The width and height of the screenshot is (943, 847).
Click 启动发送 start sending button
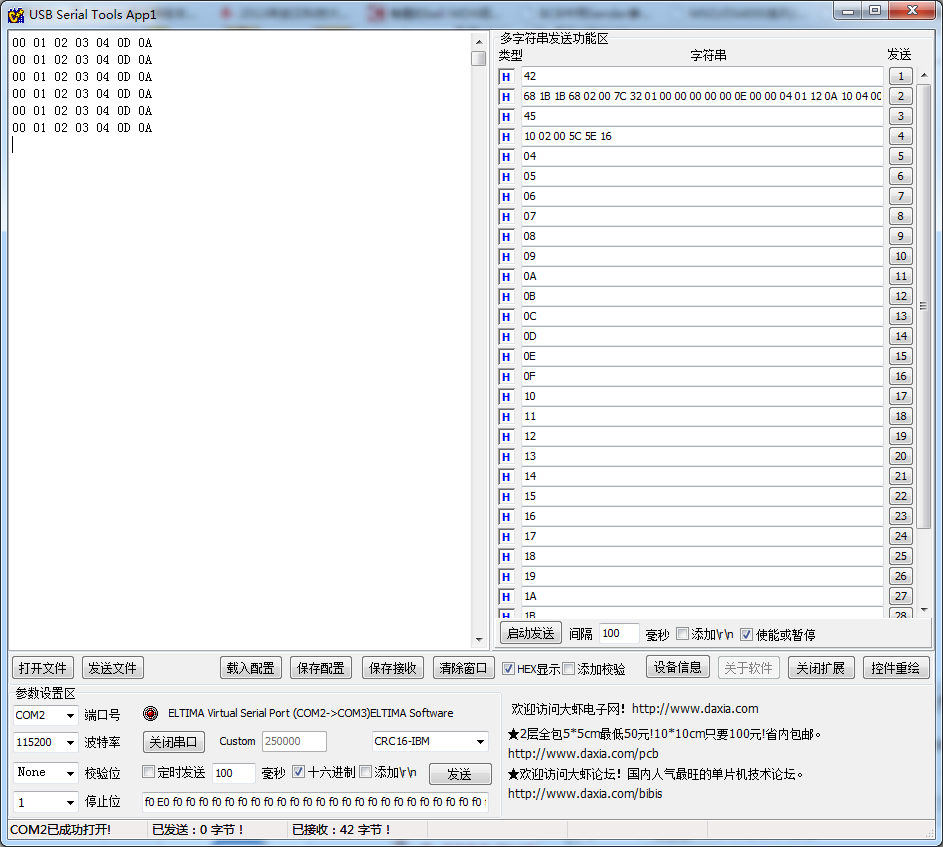[530, 633]
